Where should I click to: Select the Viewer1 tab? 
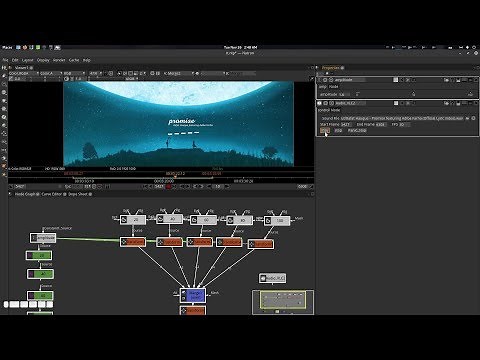22,68
